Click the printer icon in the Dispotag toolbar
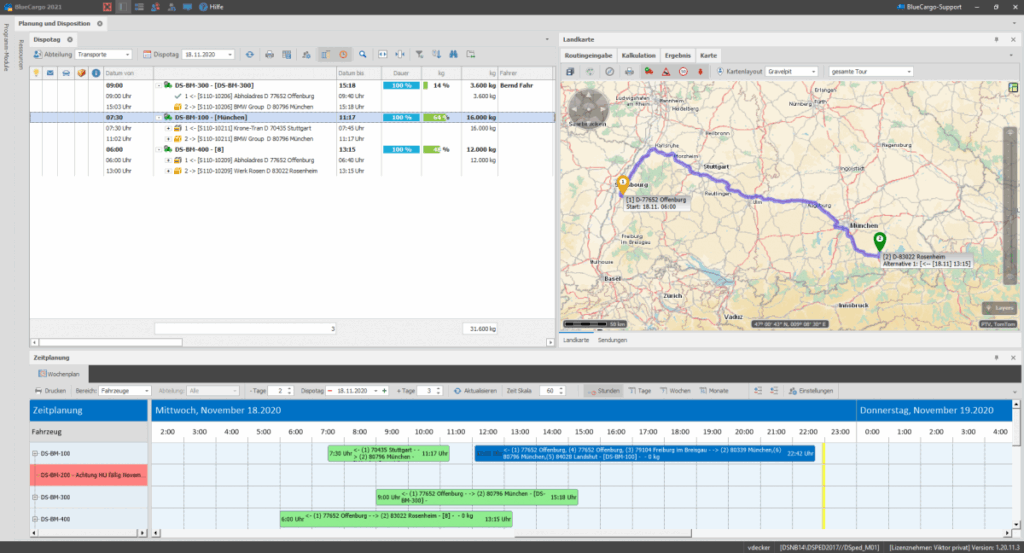 (270, 54)
